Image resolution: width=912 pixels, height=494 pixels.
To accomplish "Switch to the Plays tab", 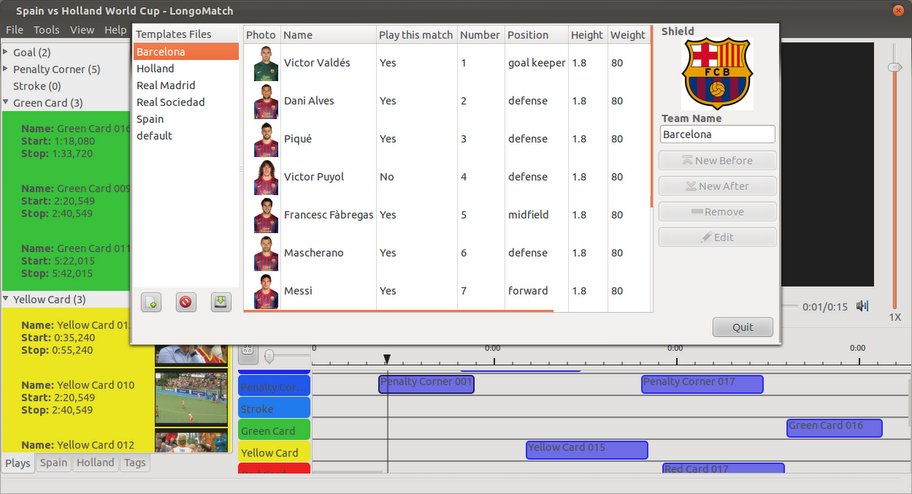I will [x=17, y=463].
